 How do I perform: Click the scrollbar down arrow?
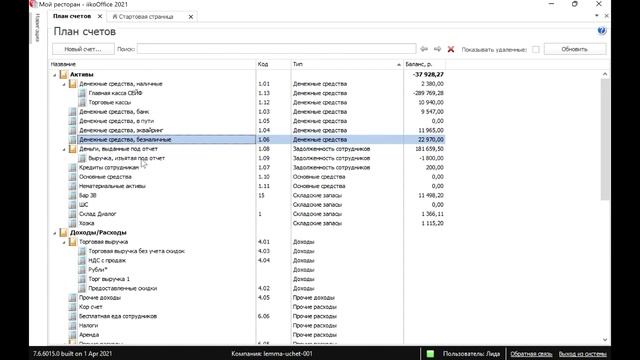605,340
